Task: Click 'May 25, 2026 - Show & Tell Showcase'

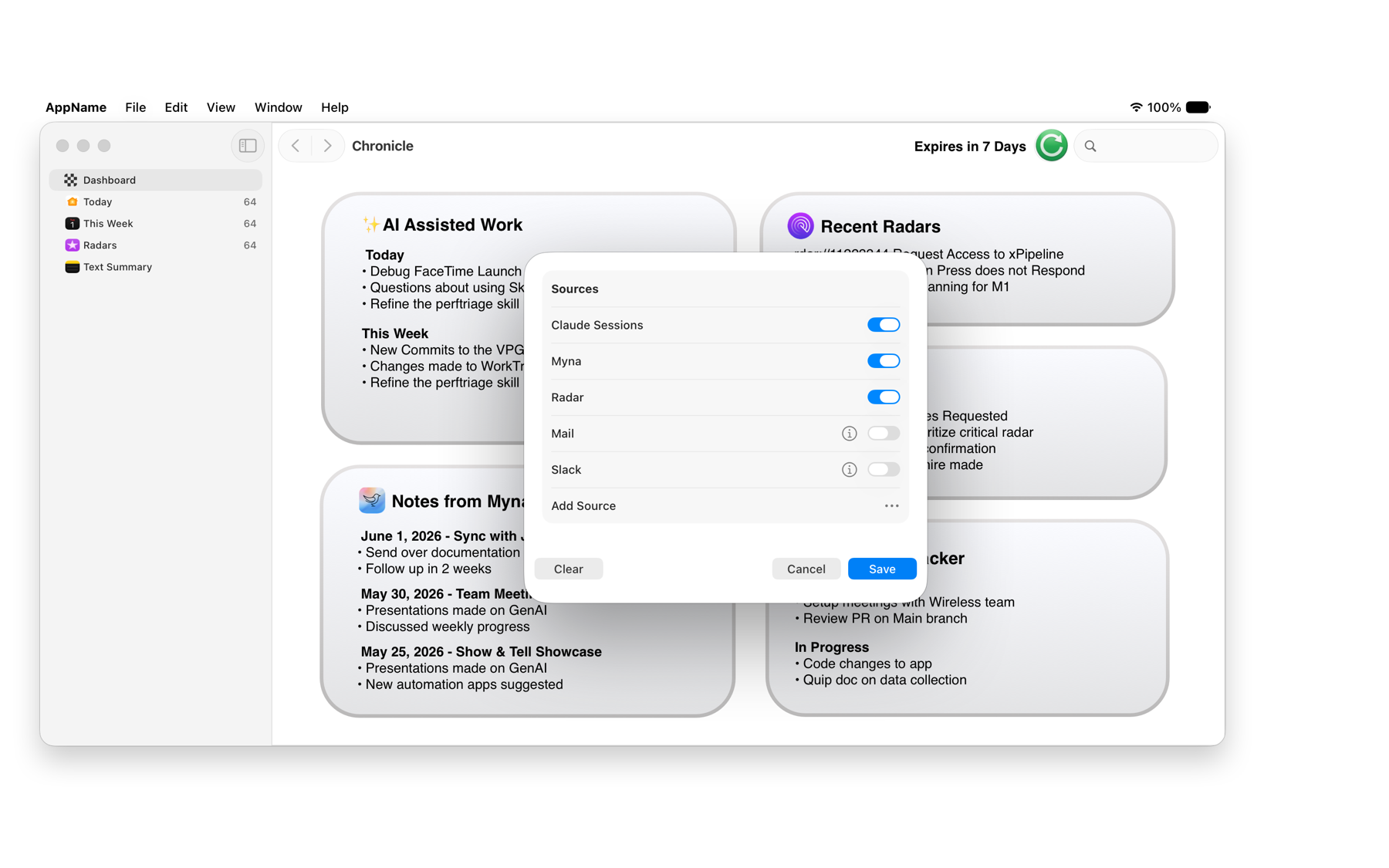Action: pos(482,652)
